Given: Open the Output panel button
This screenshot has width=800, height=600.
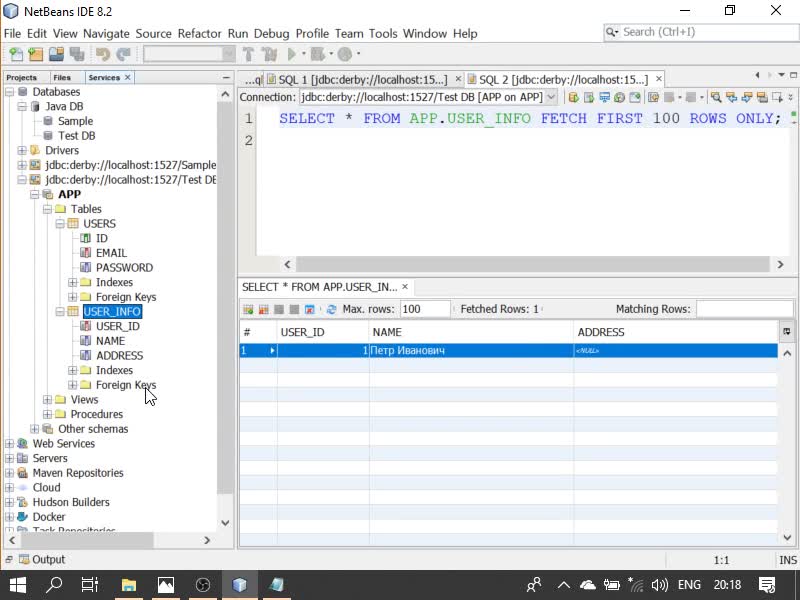Looking at the screenshot, I should 42,559.
